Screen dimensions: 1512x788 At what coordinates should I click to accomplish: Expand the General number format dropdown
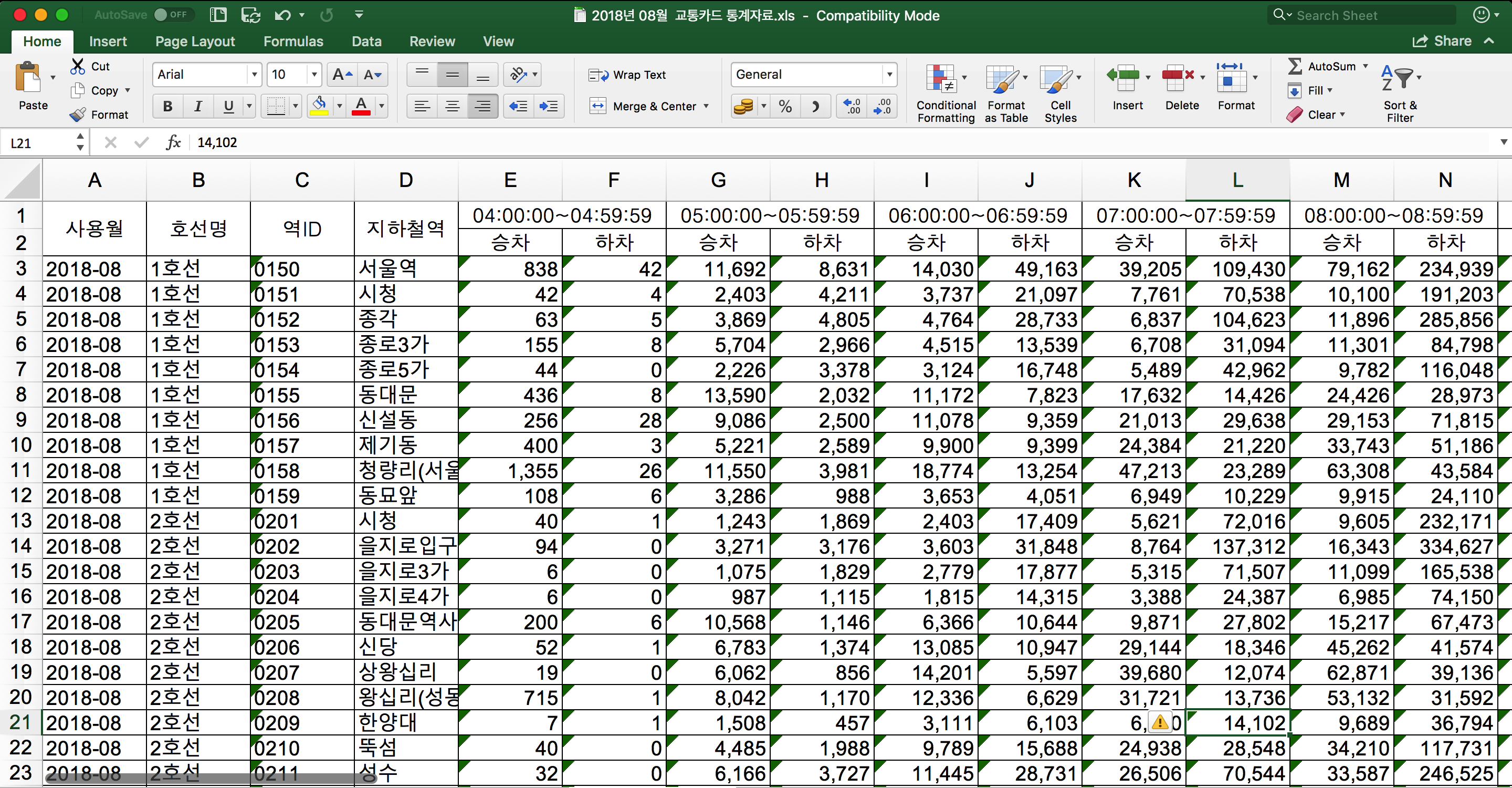pos(889,75)
